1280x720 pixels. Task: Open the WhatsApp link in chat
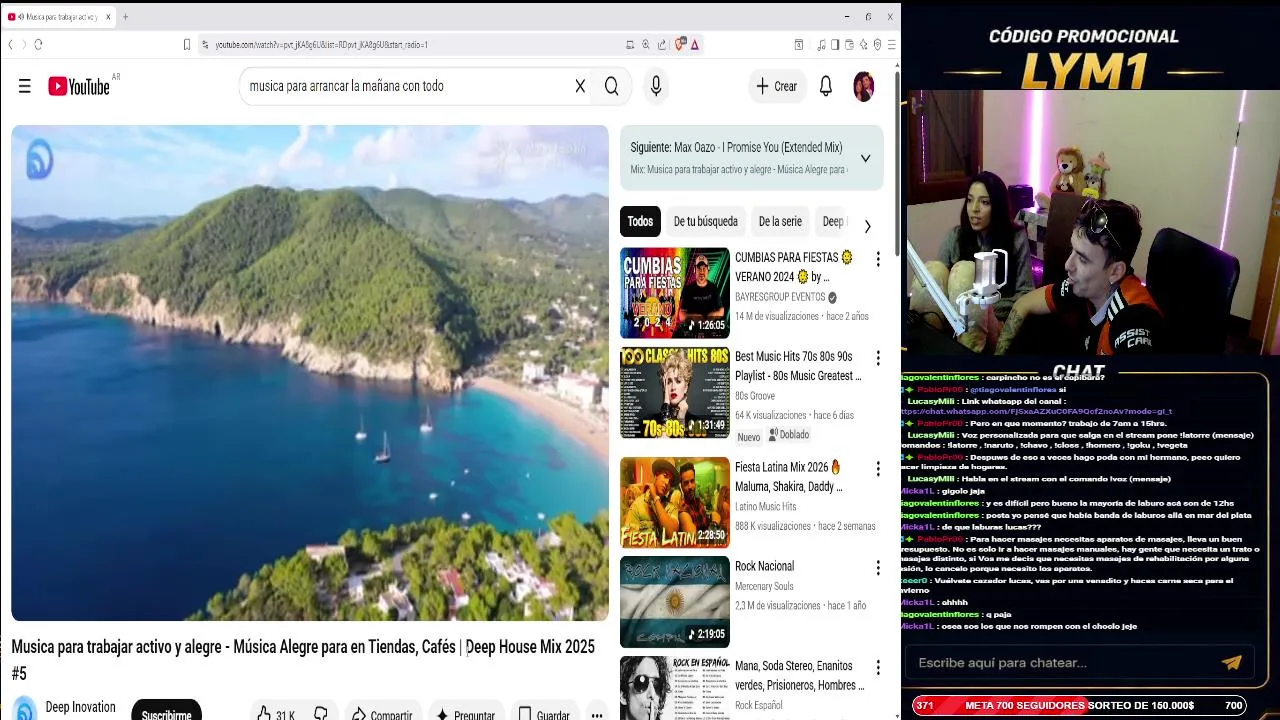(1036, 411)
